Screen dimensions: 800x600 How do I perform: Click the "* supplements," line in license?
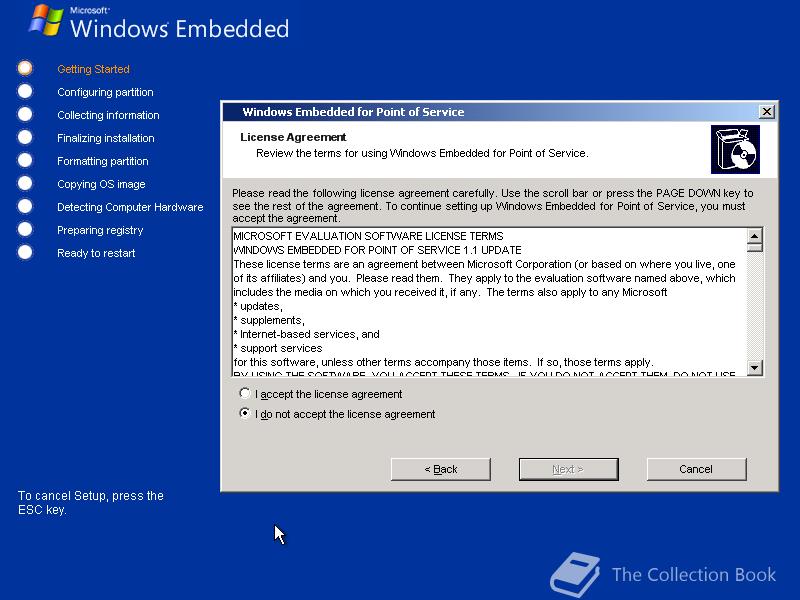point(269,320)
